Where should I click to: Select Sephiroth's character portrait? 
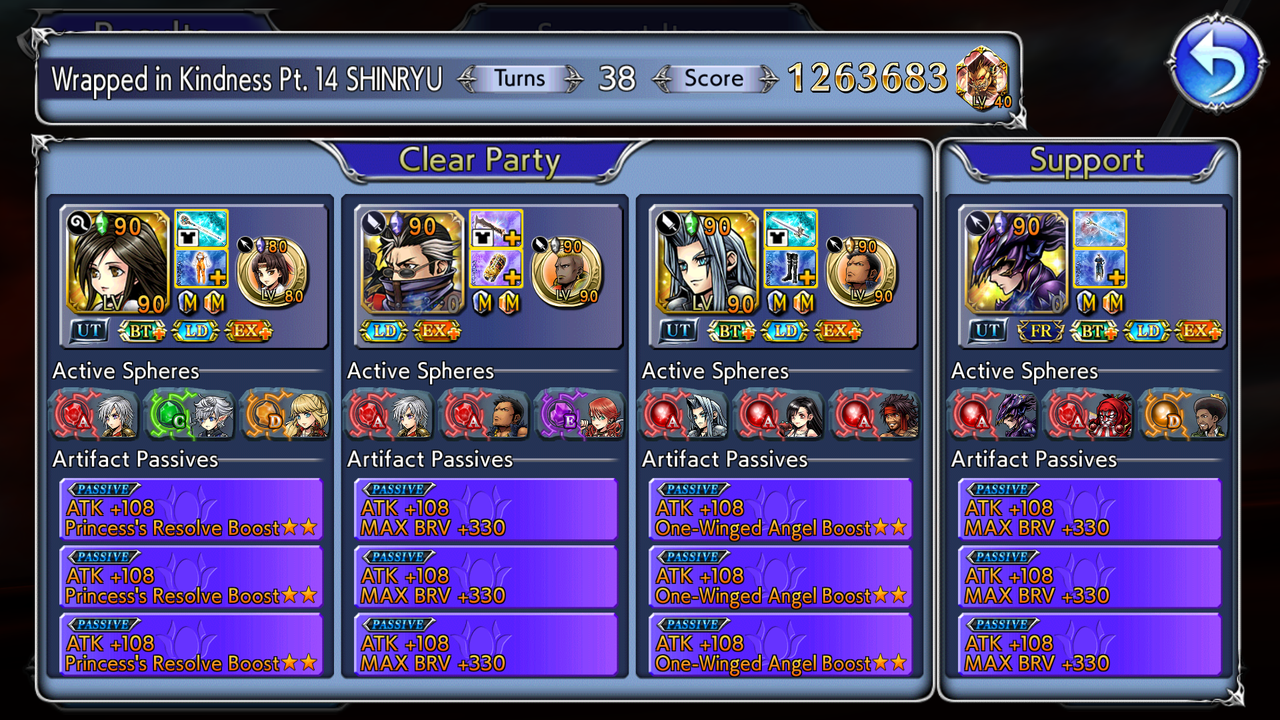pyautogui.click(x=707, y=262)
